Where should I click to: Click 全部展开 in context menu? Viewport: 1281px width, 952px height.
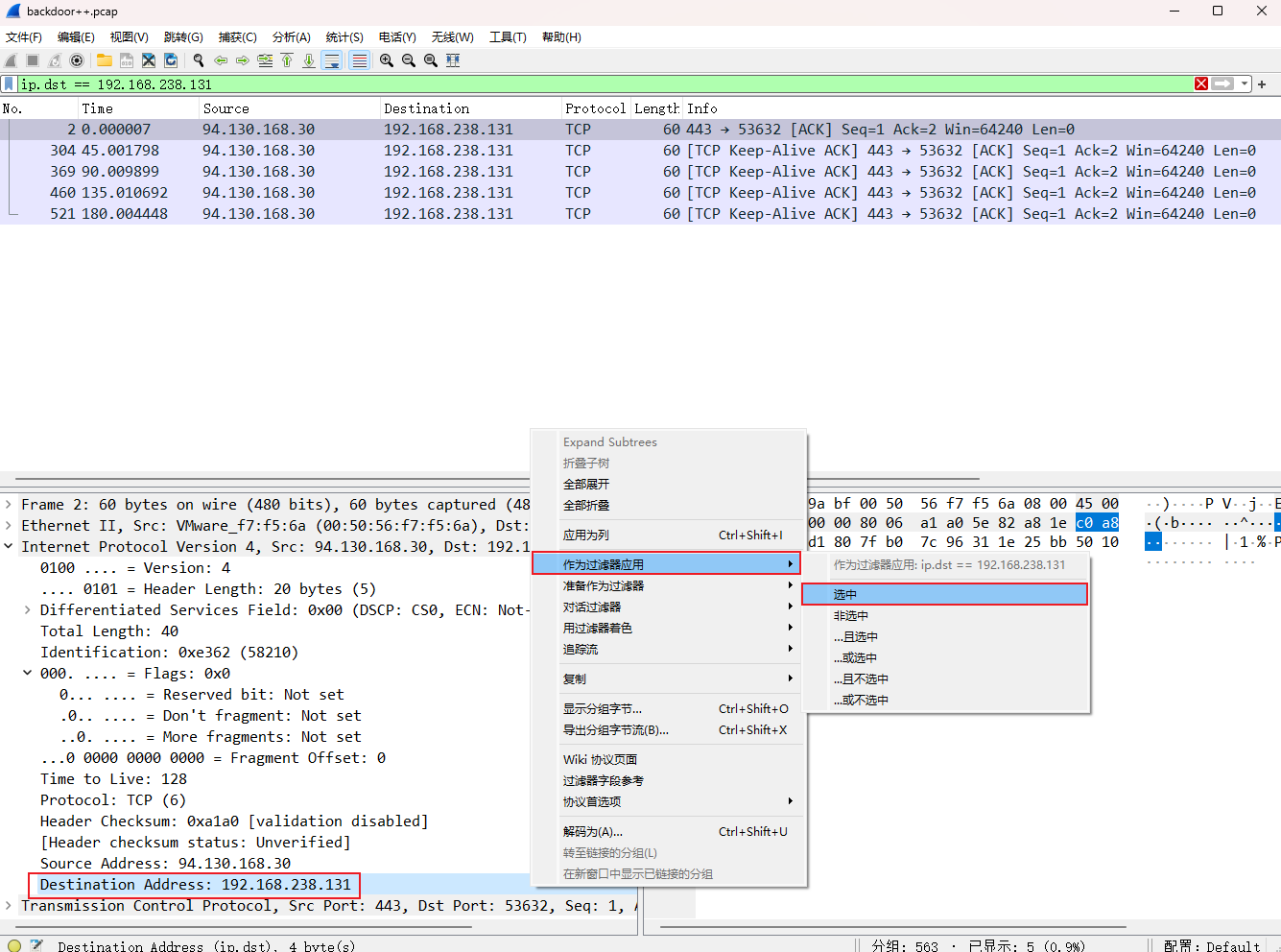667,484
